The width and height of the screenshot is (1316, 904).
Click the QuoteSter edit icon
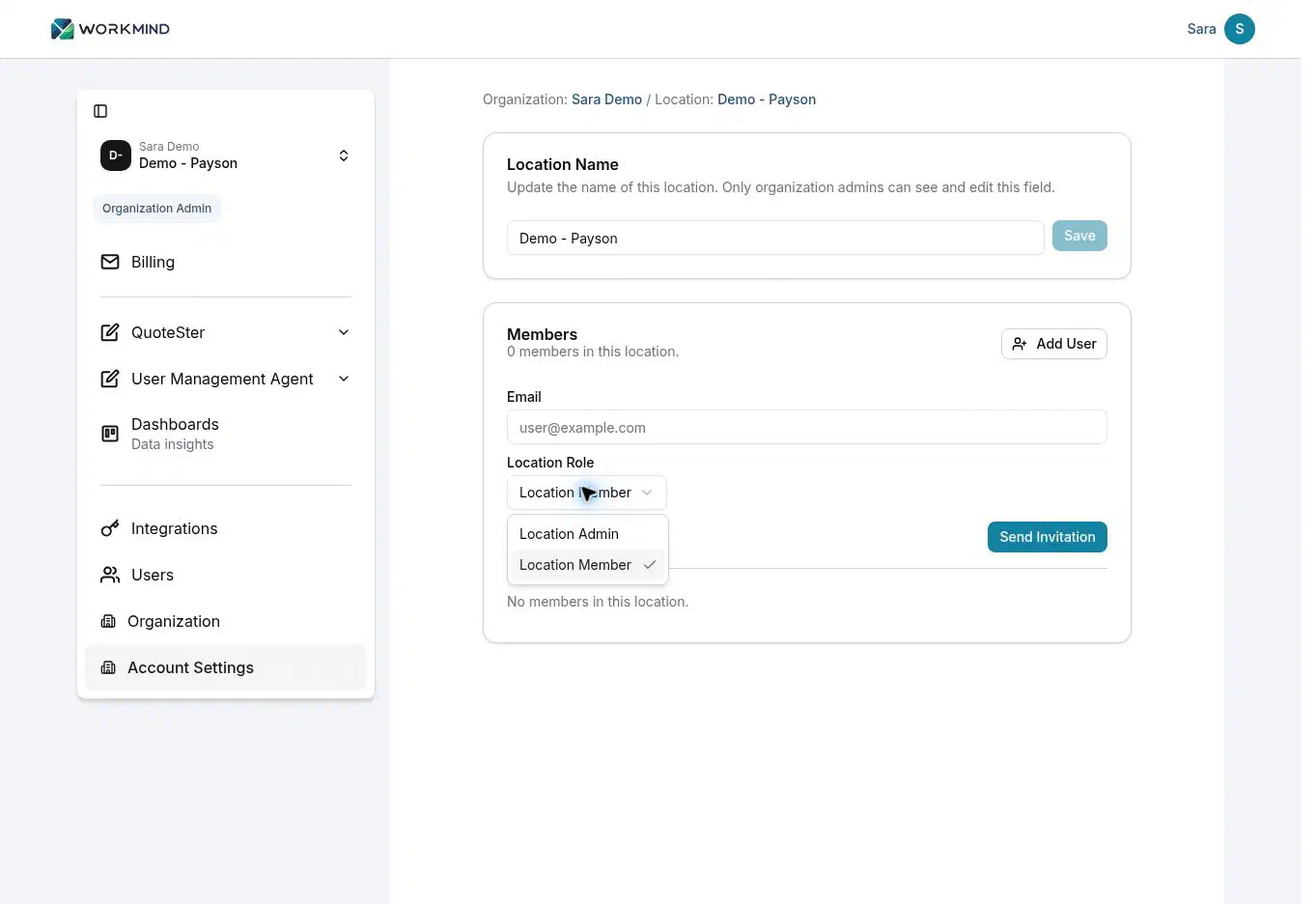(x=110, y=332)
